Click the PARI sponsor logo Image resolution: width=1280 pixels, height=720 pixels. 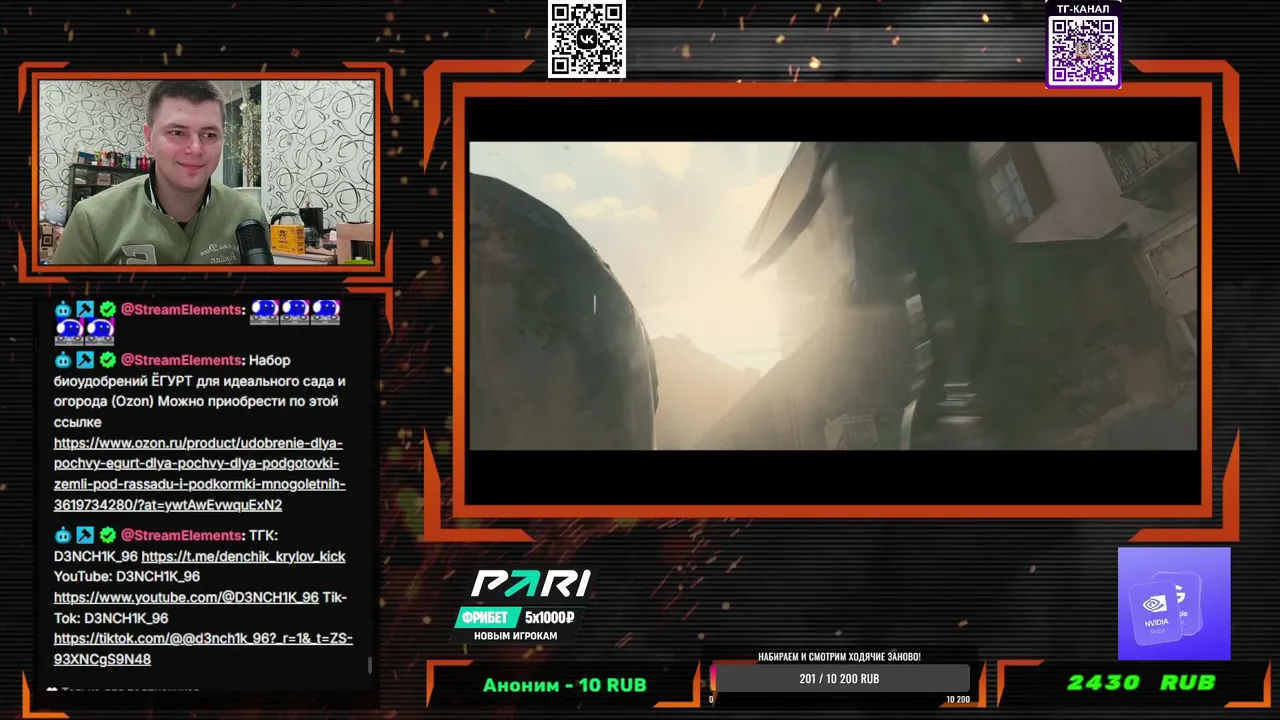point(531,583)
